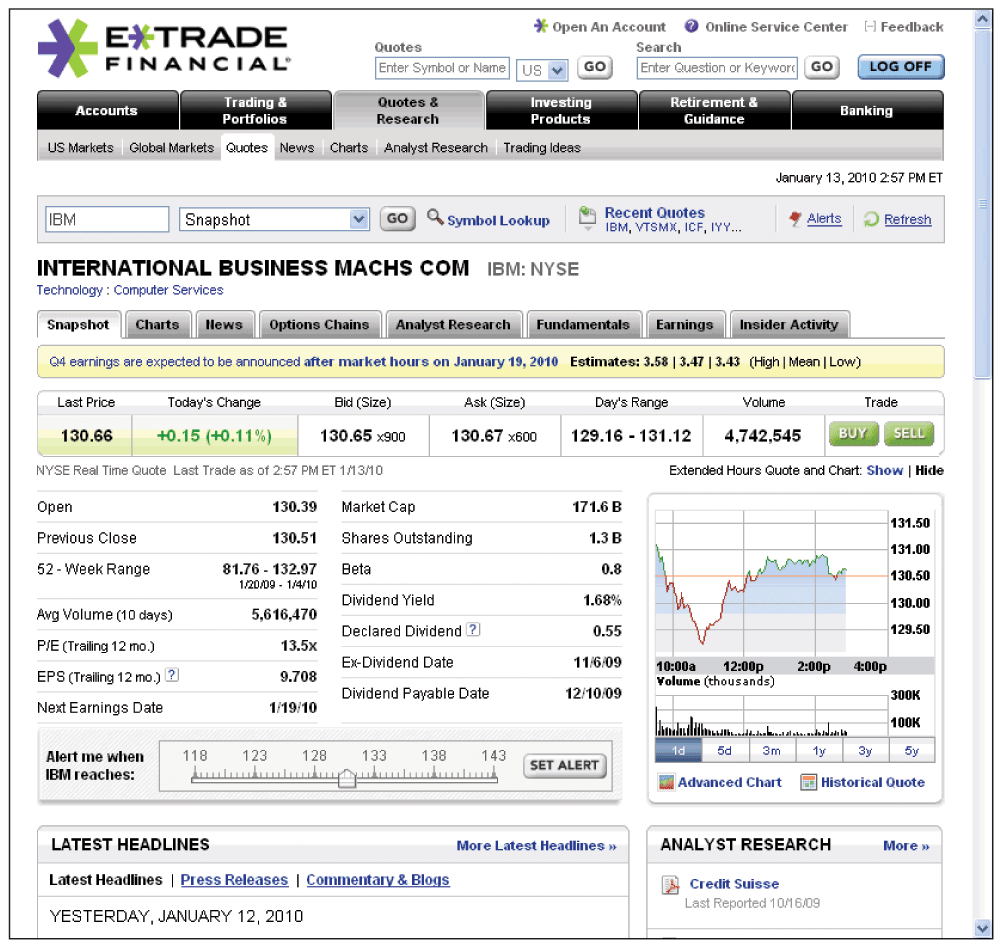Click GO beside the Snapshot dropdown
This screenshot has width=1000, height=950.
(x=397, y=219)
